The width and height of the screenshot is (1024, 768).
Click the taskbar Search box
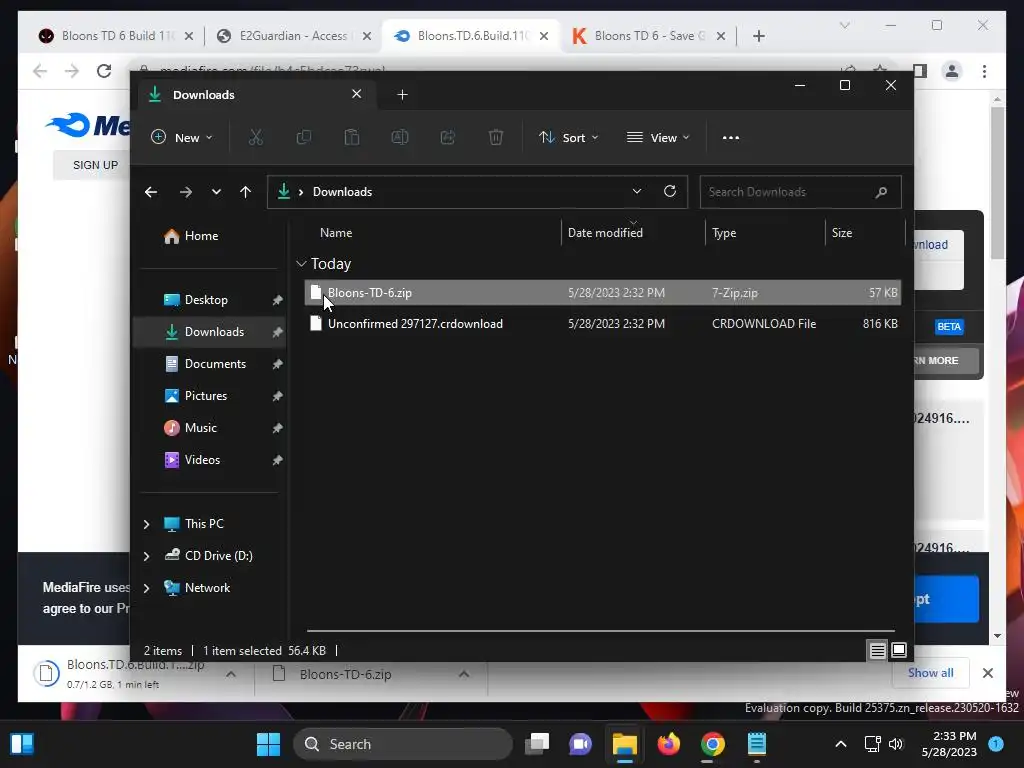404,744
